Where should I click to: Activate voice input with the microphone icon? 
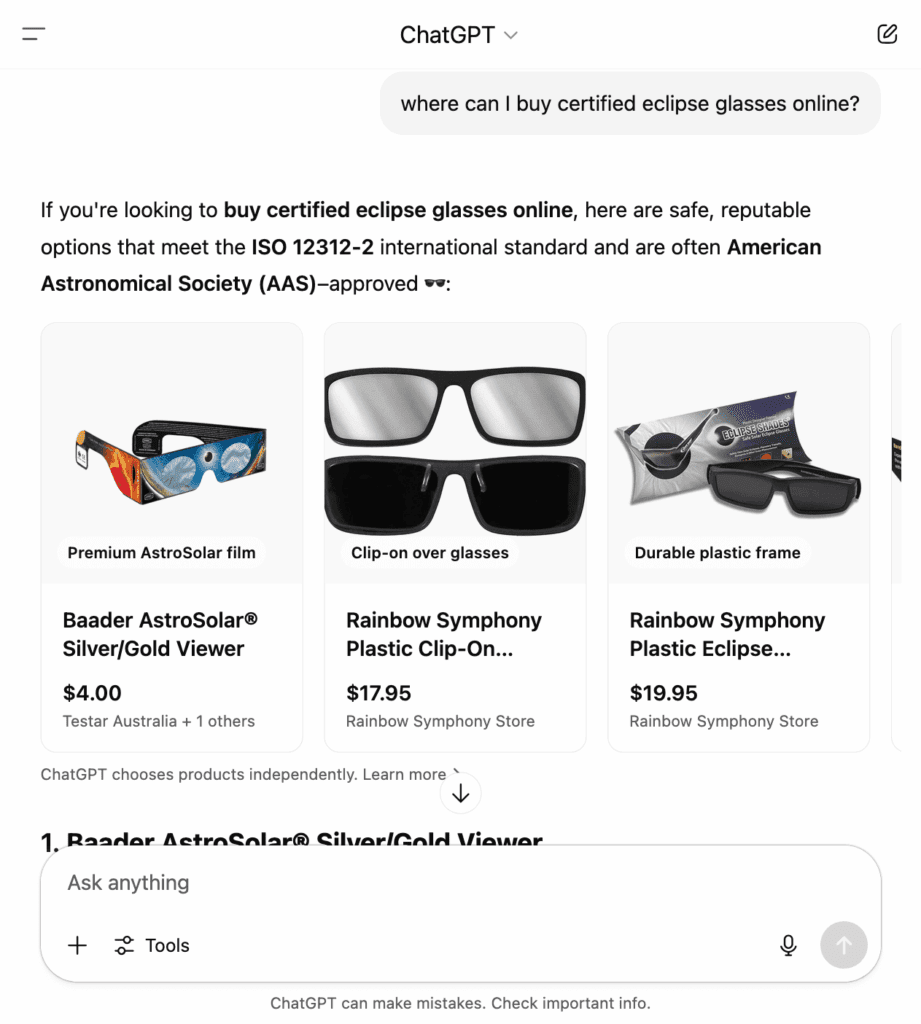click(787, 945)
